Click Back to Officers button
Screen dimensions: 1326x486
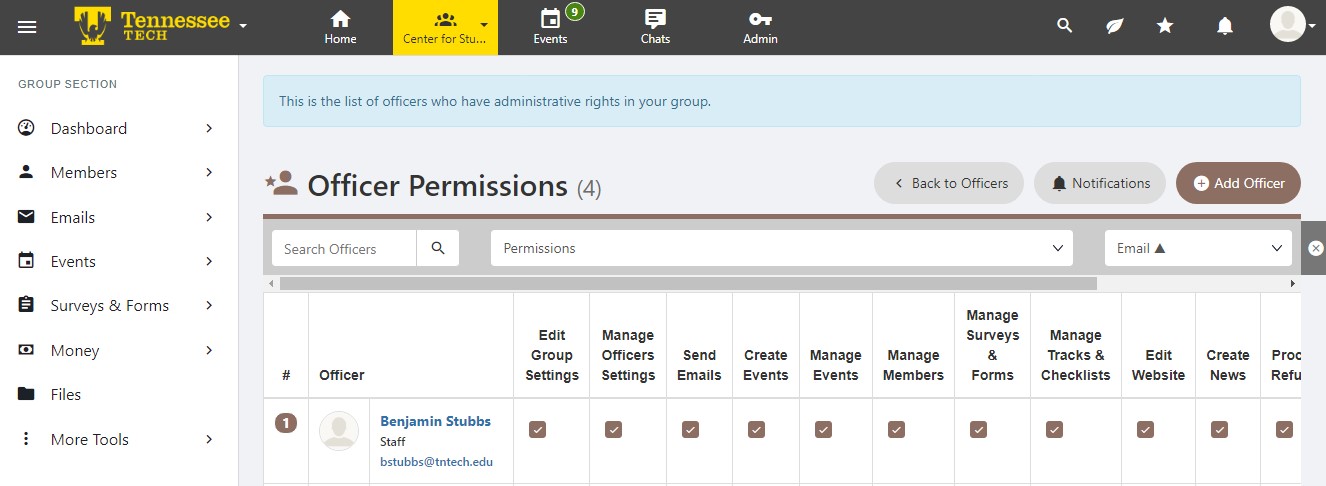point(948,183)
